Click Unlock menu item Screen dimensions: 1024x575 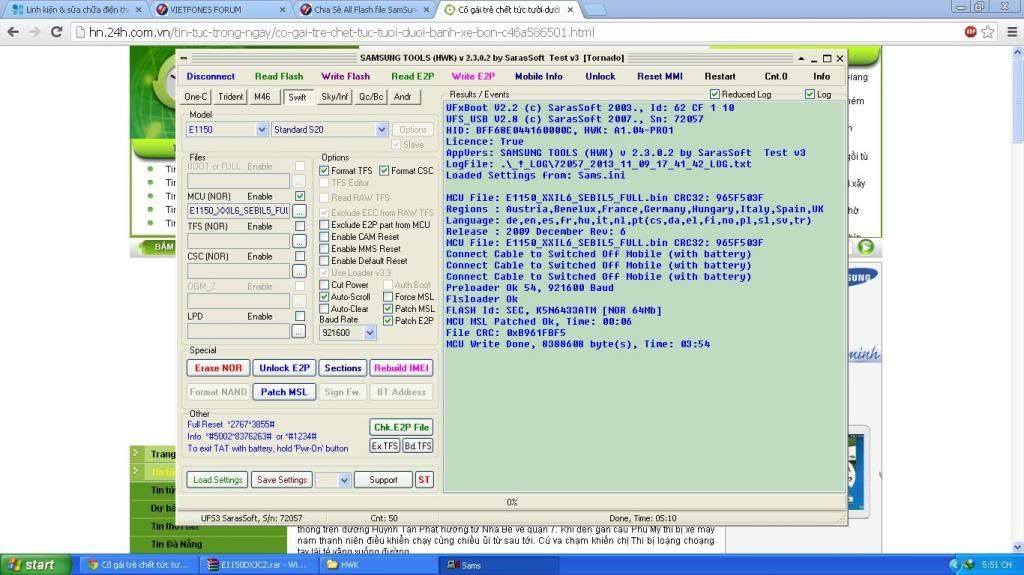pos(600,76)
